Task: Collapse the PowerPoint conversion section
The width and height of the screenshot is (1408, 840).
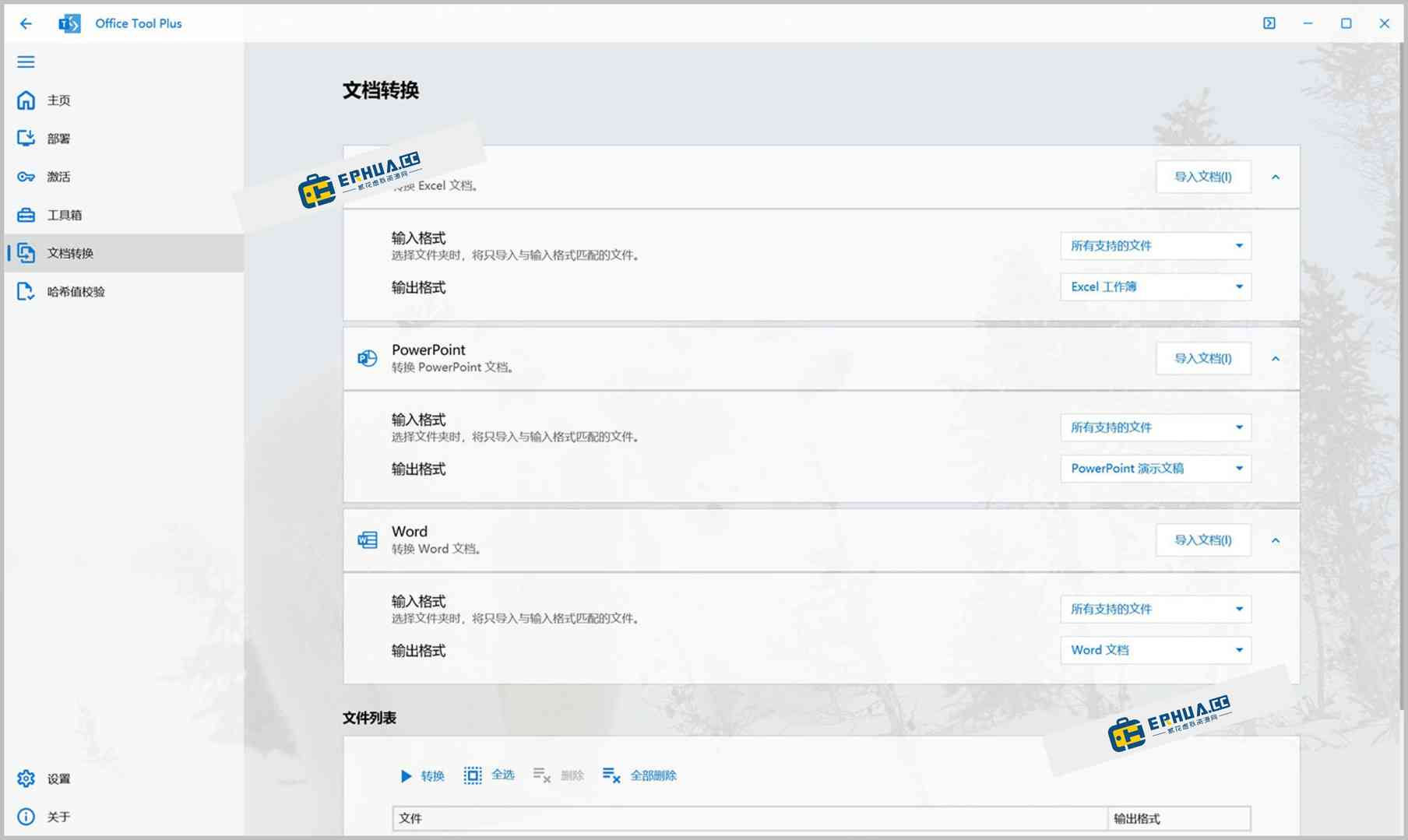Action: 1276,358
